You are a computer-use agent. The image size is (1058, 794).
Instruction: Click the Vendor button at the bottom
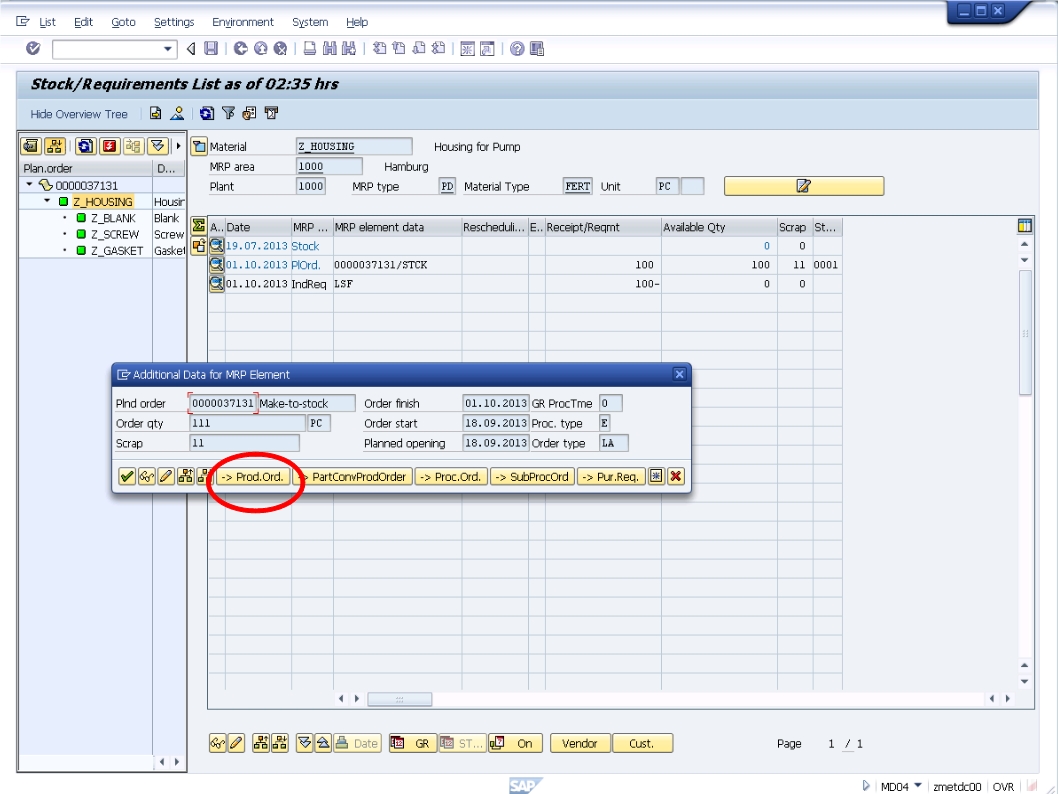click(x=580, y=743)
